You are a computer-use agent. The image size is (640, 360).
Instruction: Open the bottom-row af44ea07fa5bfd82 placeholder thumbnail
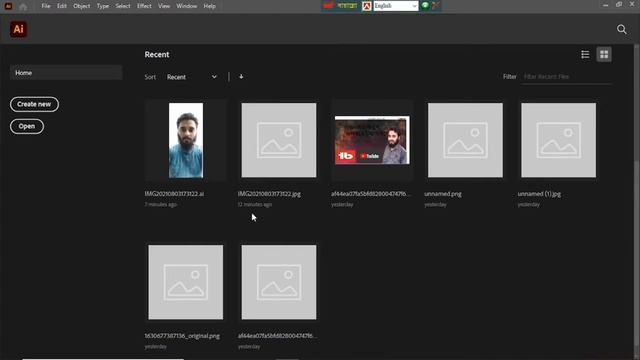[x=279, y=282]
